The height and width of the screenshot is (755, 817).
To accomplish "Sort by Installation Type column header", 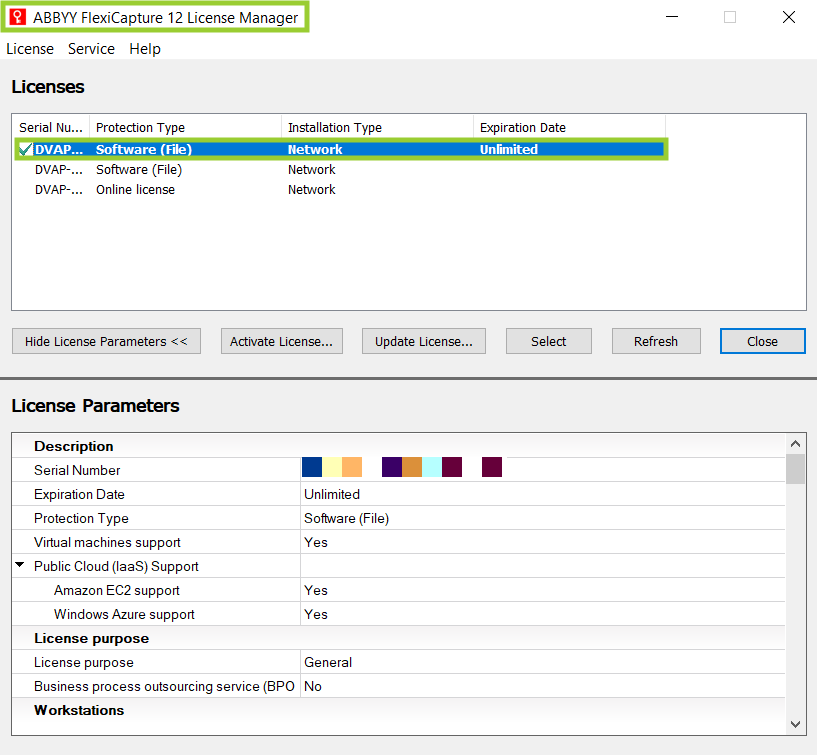I will tap(377, 128).
